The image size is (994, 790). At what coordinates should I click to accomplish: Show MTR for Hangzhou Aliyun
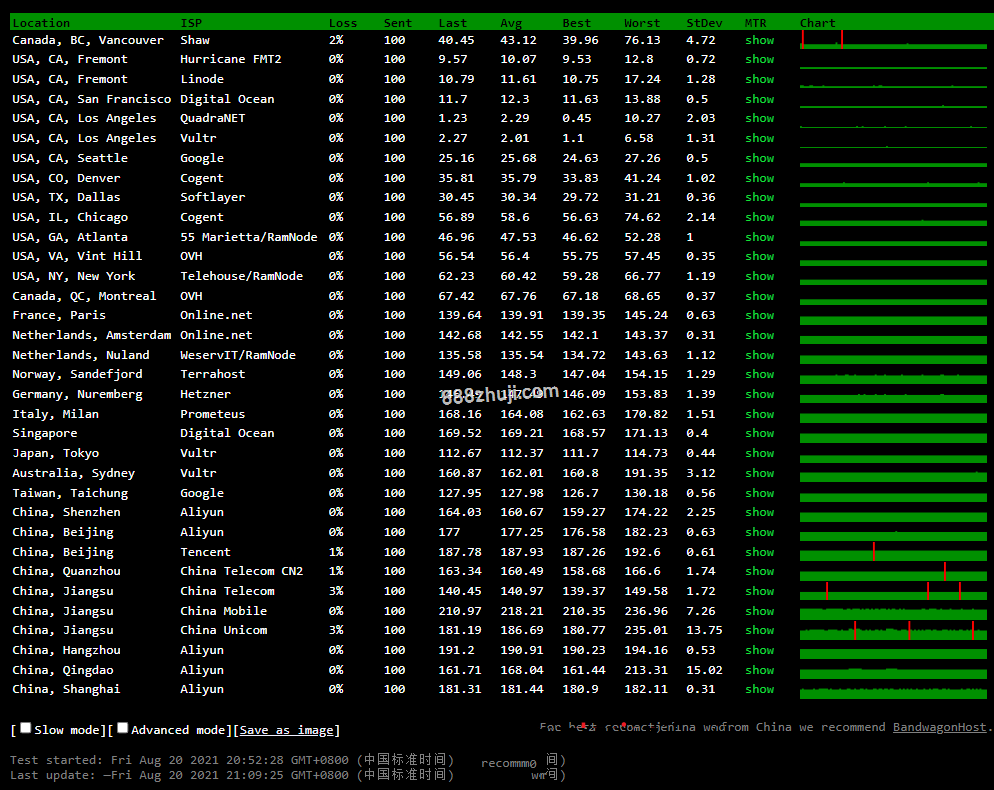click(x=759, y=650)
